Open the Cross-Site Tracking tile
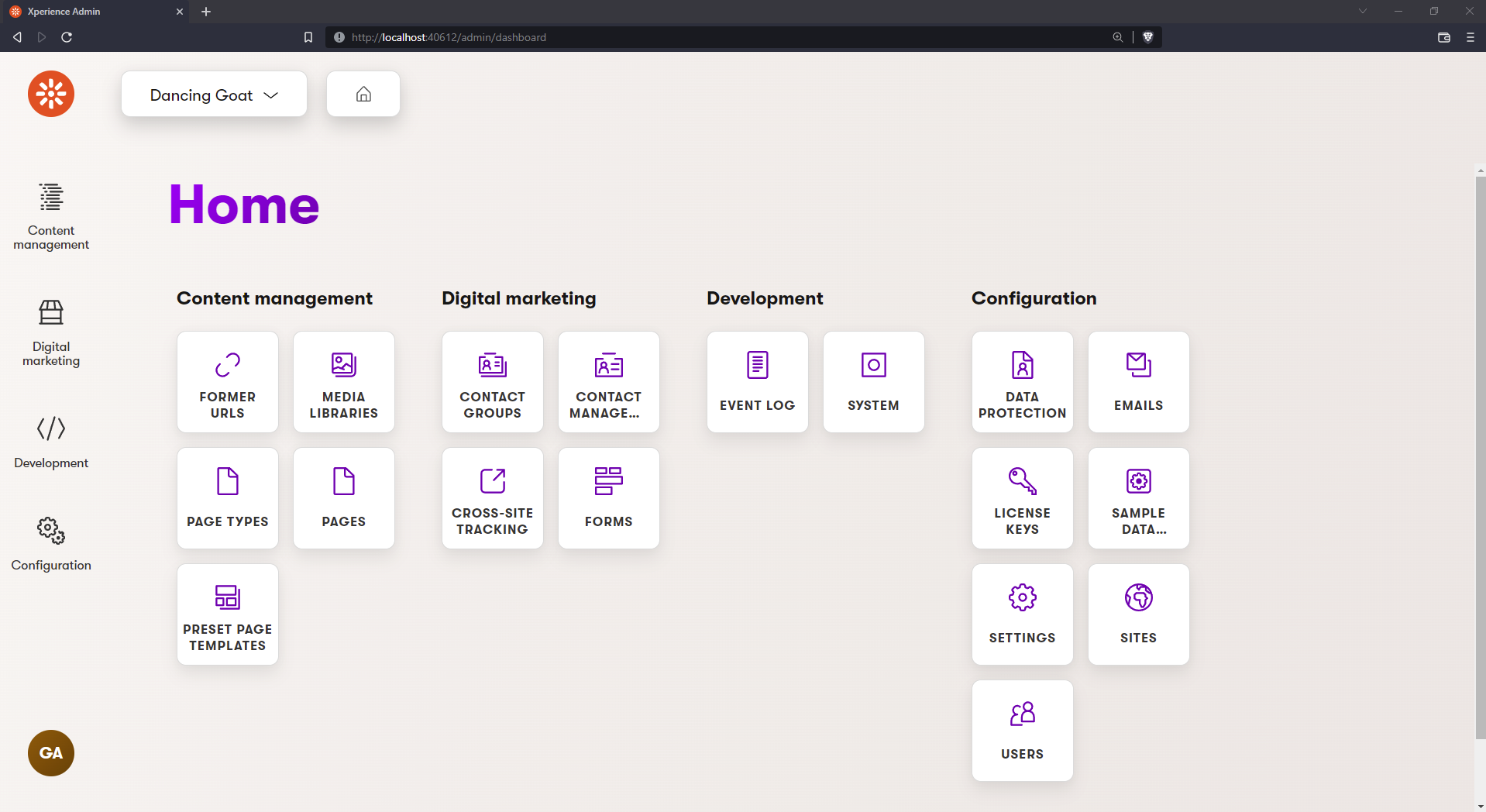1486x812 pixels. click(493, 498)
